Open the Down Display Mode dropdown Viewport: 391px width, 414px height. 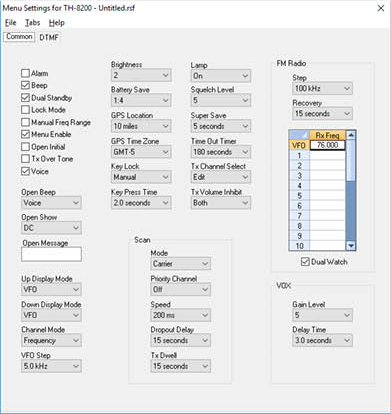click(x=51, y=315)
